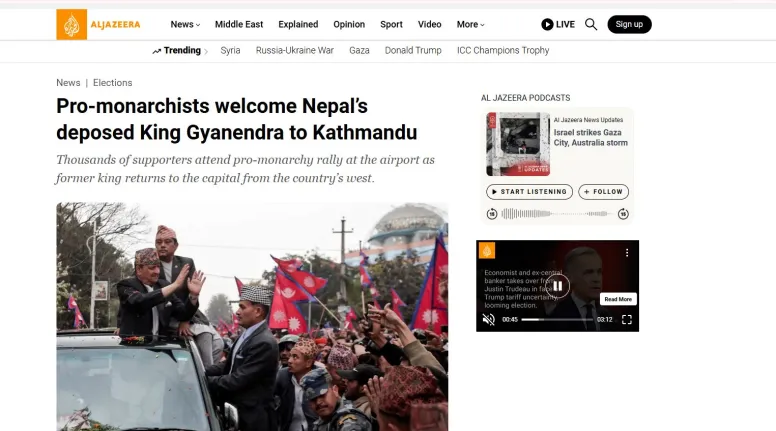The height and width of the screenshot is (431, 776).
Task: Open the search magnifier icon
Action: [x=591, y=24]
